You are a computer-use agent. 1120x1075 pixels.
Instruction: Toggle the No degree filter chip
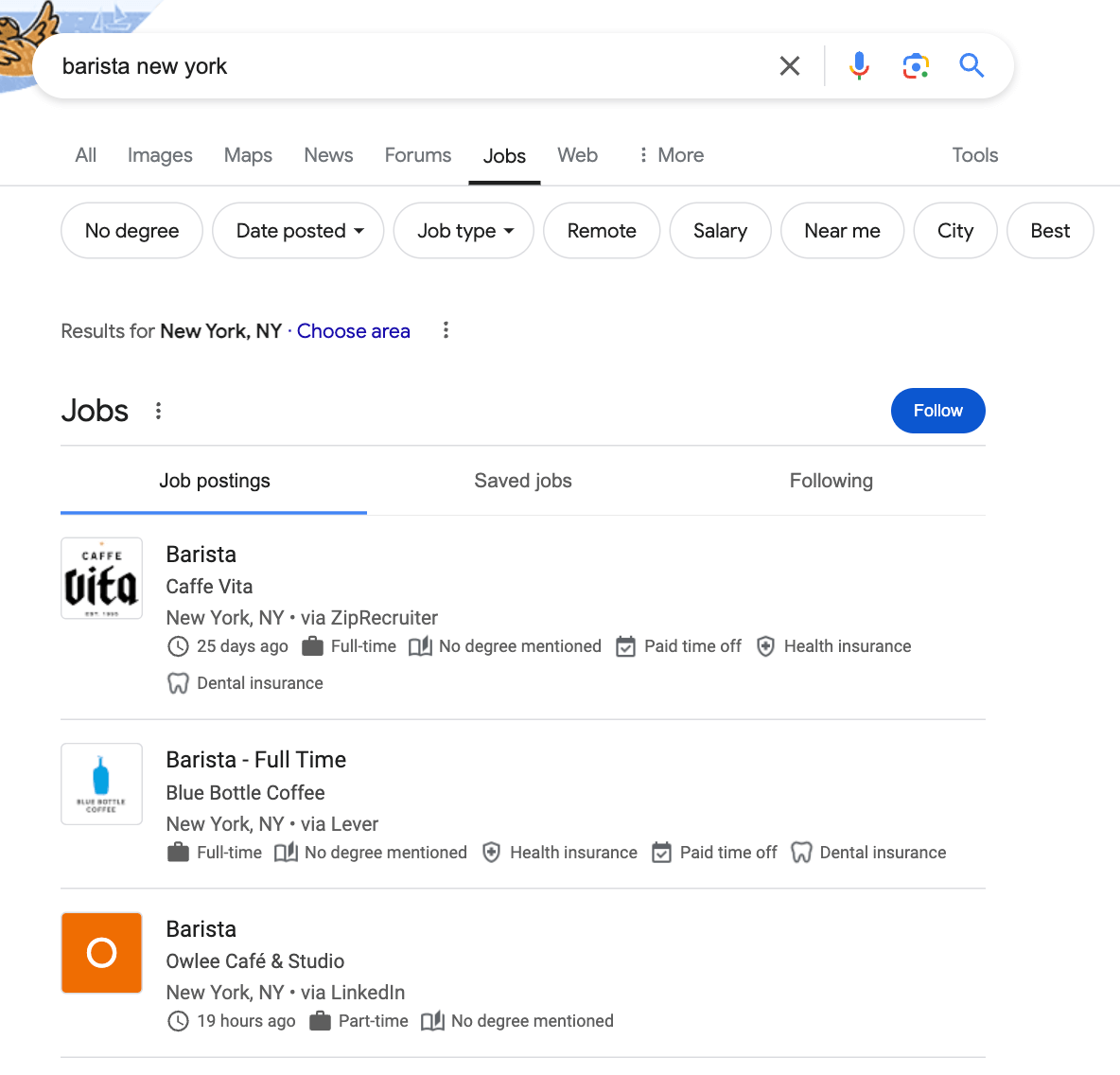[132, 231]
